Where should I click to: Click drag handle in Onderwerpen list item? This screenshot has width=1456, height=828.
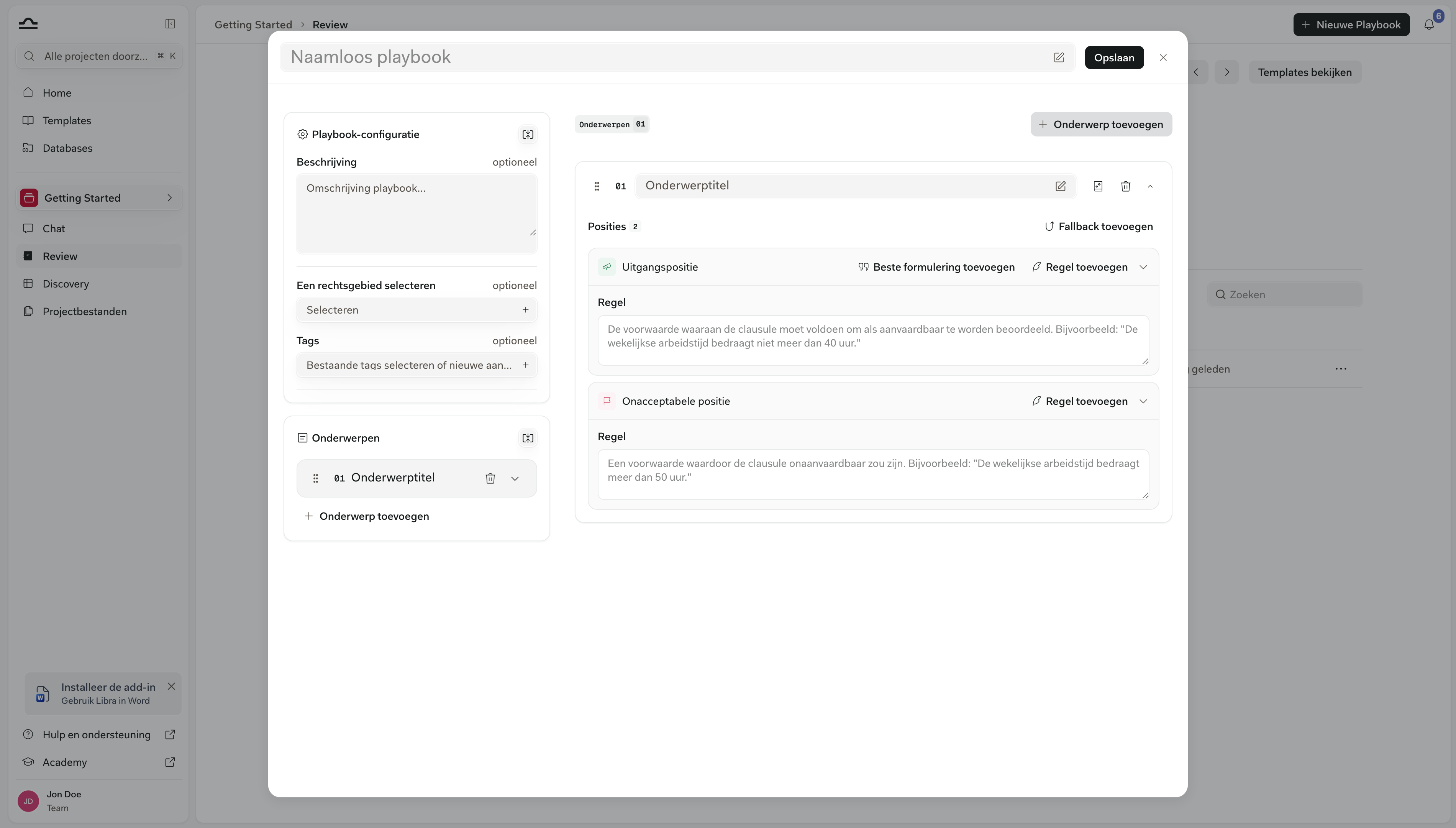[315, 478]
